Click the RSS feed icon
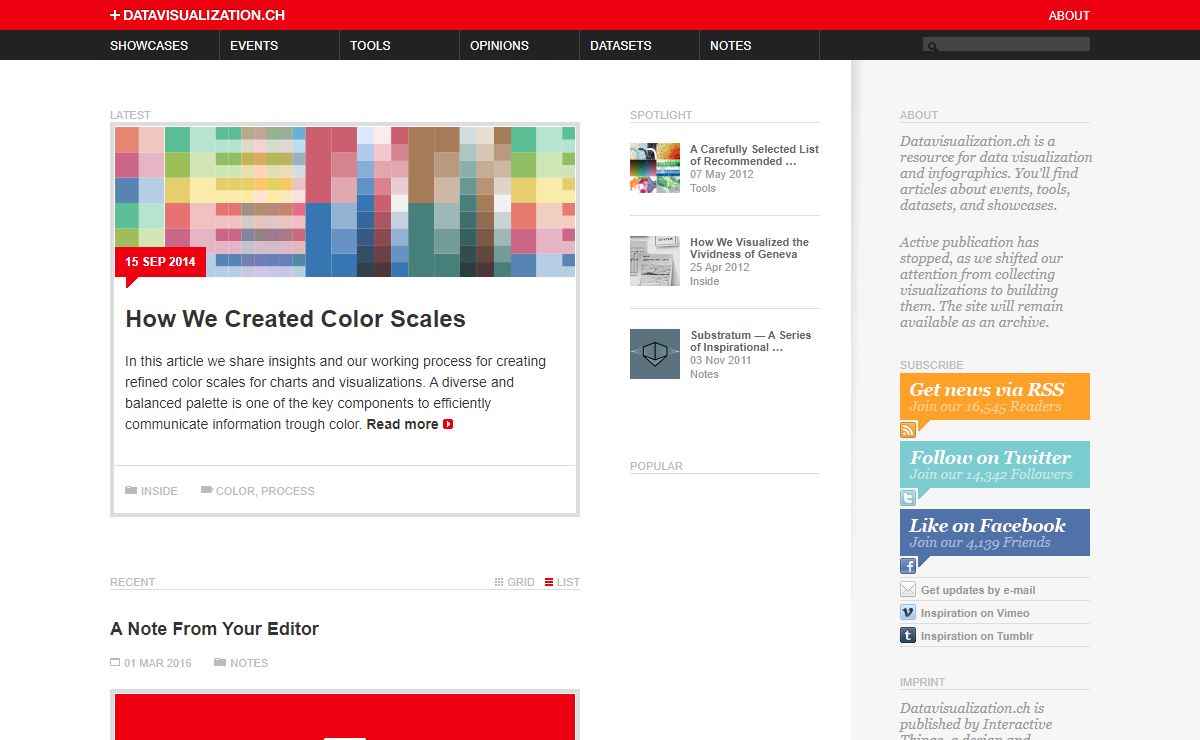Screen dimensions: 1200x740 pyautogui.click(x=908, y=430)
